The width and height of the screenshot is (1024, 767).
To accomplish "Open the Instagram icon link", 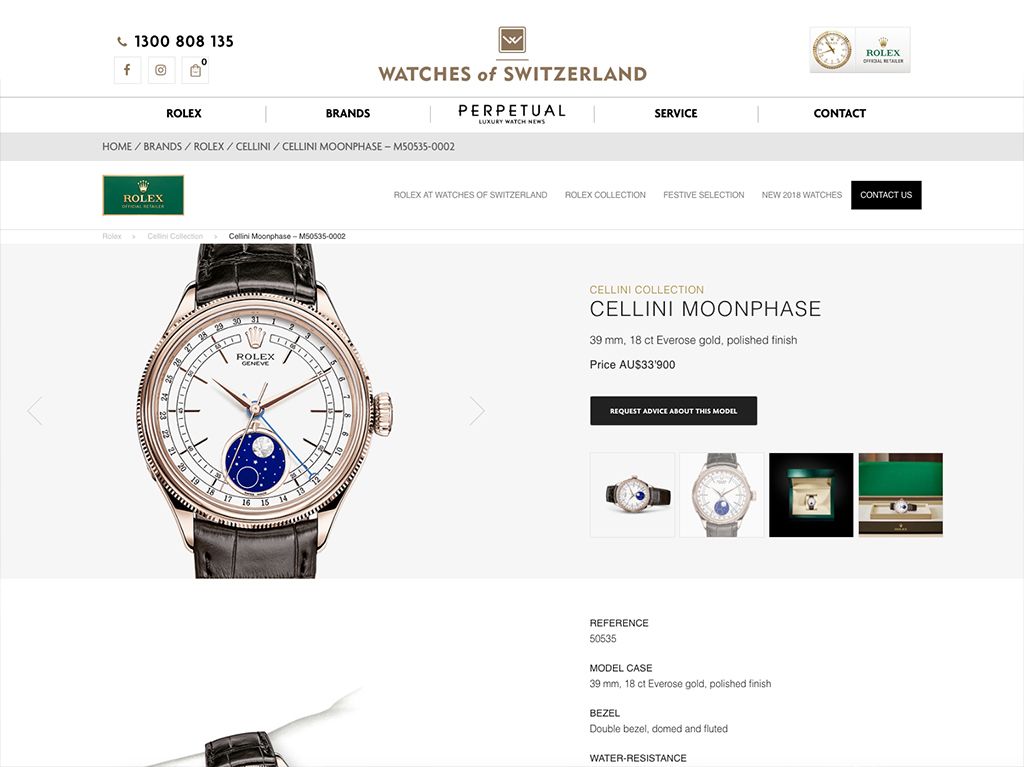I will (x=161, y=70).
